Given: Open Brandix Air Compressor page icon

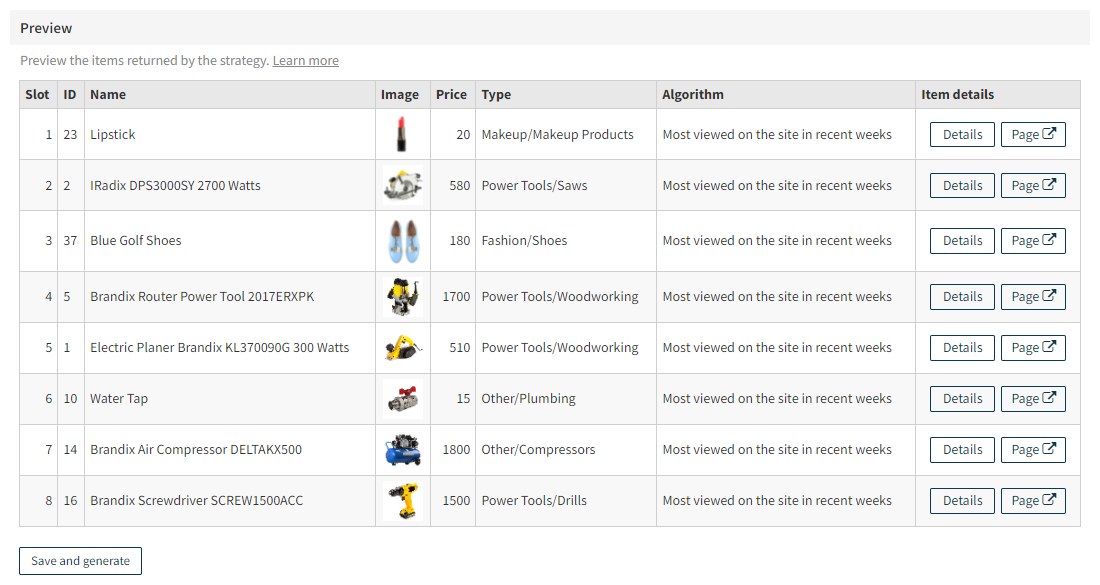Looking at the screenshot, I should [x=1033, y=449].
